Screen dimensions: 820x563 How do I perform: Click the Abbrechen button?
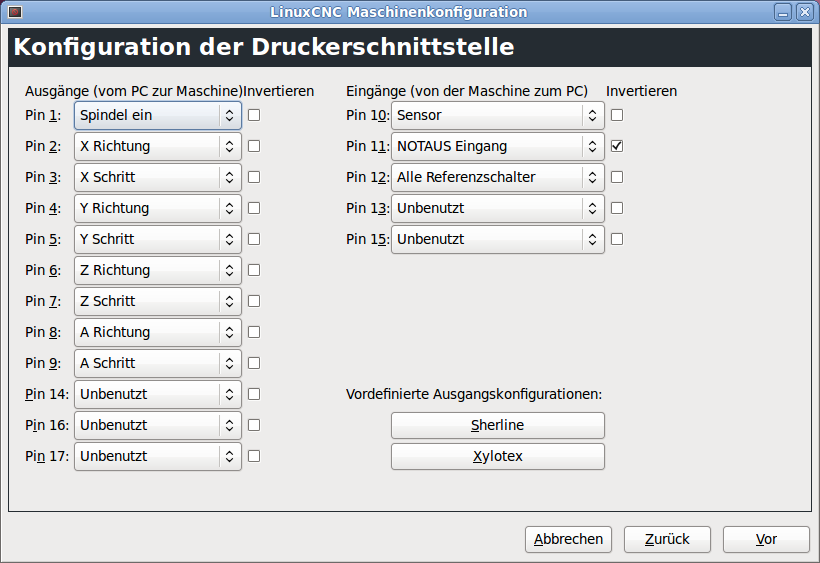pyautogui.click(x=568, y=539)
